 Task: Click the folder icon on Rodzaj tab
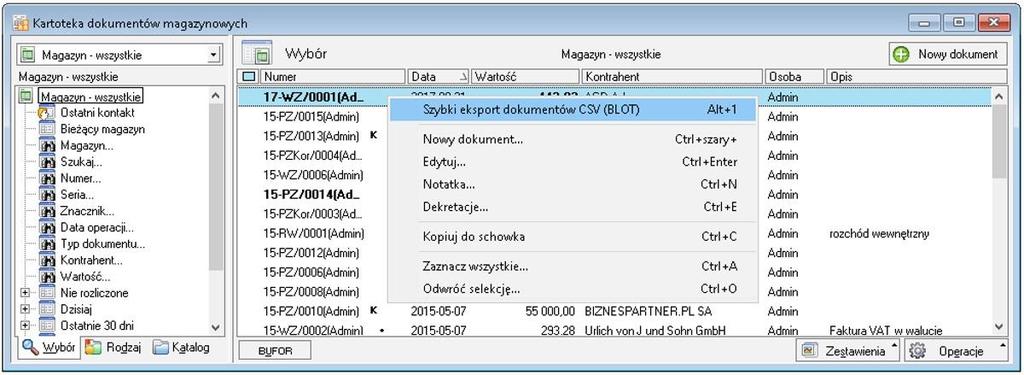pyautogui.click(x=93, y=348)
